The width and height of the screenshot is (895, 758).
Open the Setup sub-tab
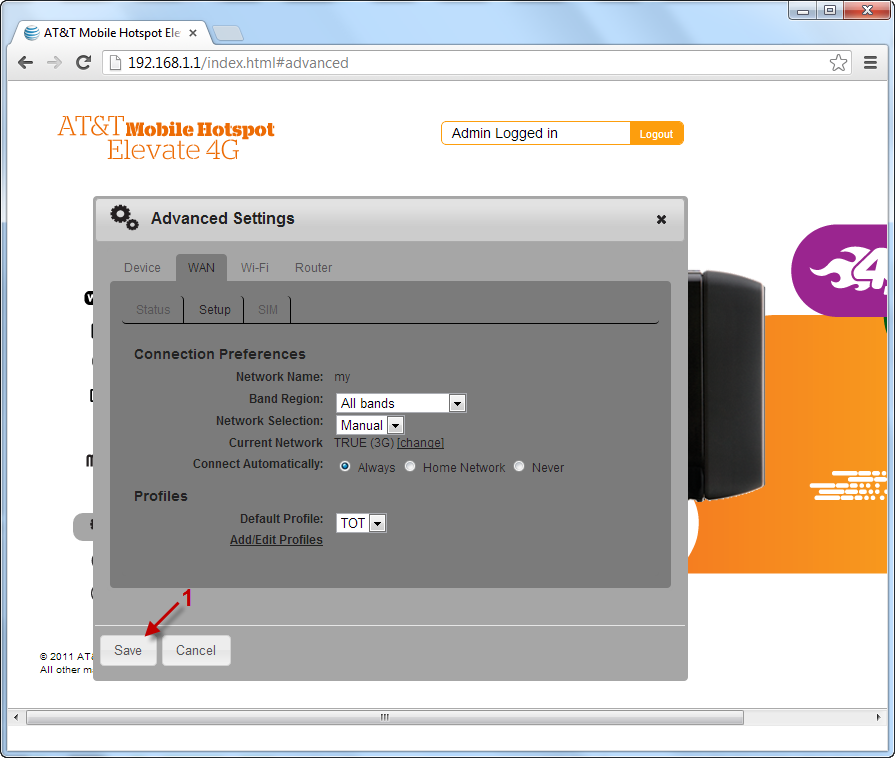pyautogui.click(x=215, y=309)
